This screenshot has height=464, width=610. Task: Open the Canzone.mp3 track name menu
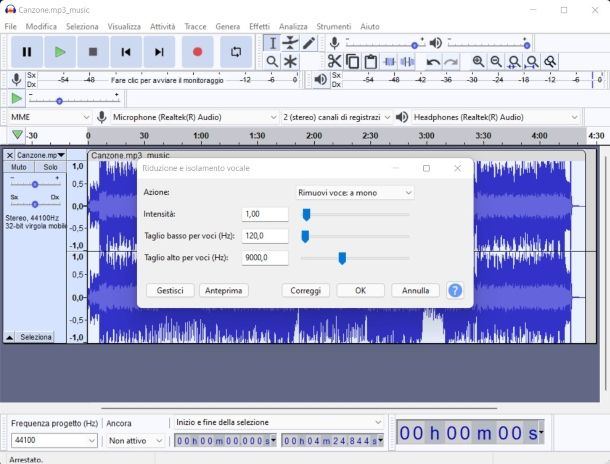(40, 155)
